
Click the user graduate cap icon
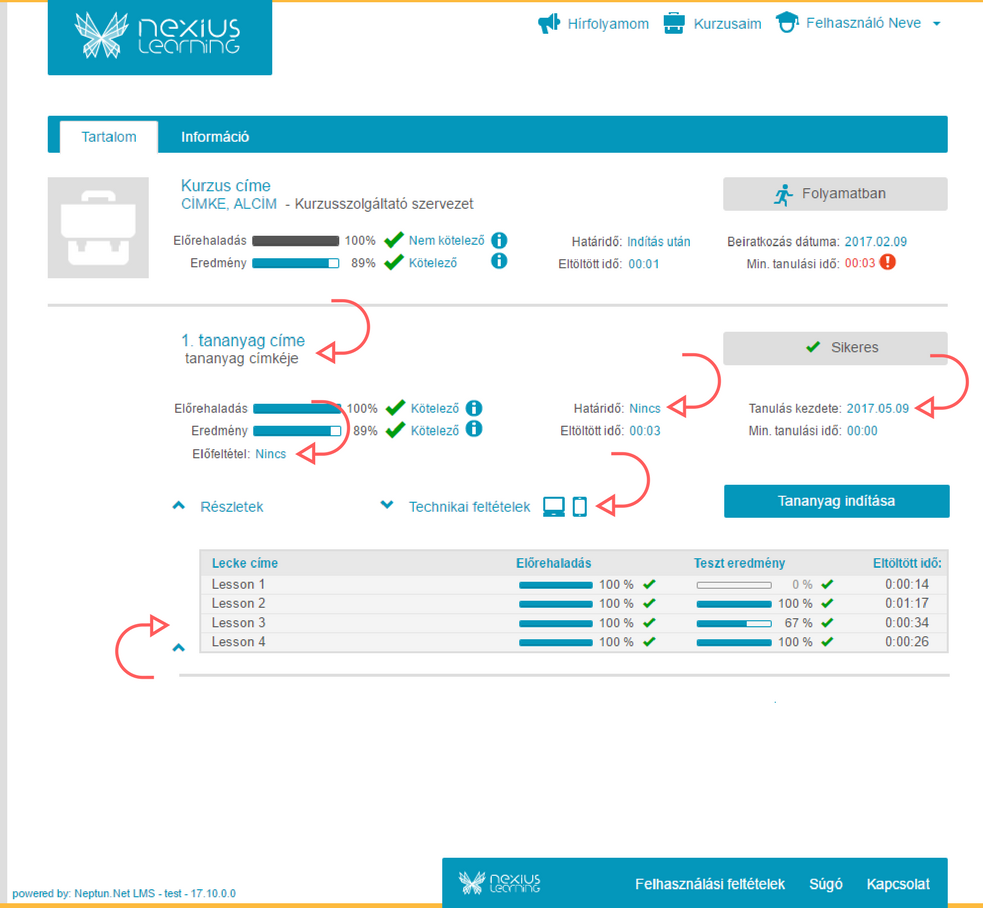point(788,24)
